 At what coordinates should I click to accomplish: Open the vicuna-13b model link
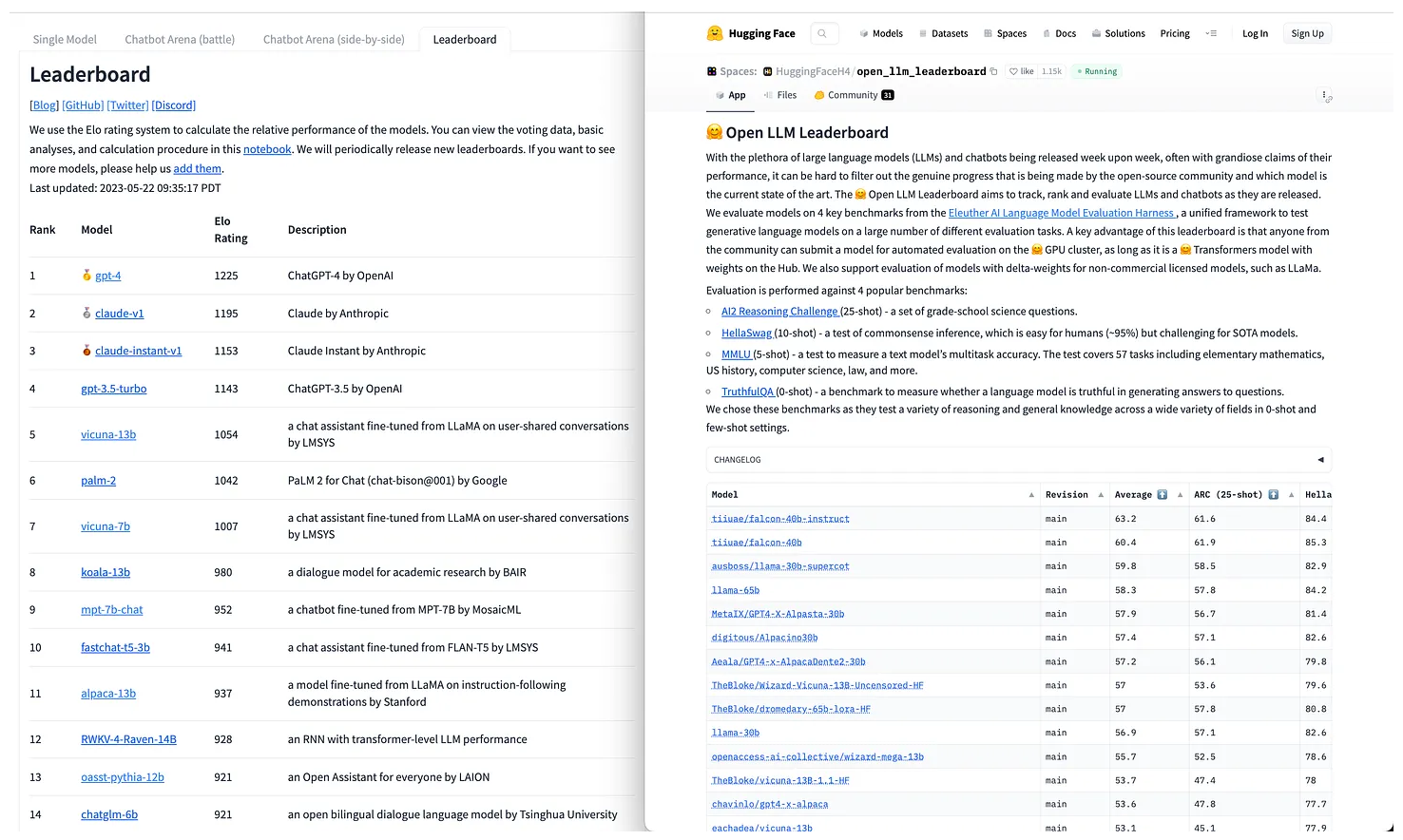108,434
